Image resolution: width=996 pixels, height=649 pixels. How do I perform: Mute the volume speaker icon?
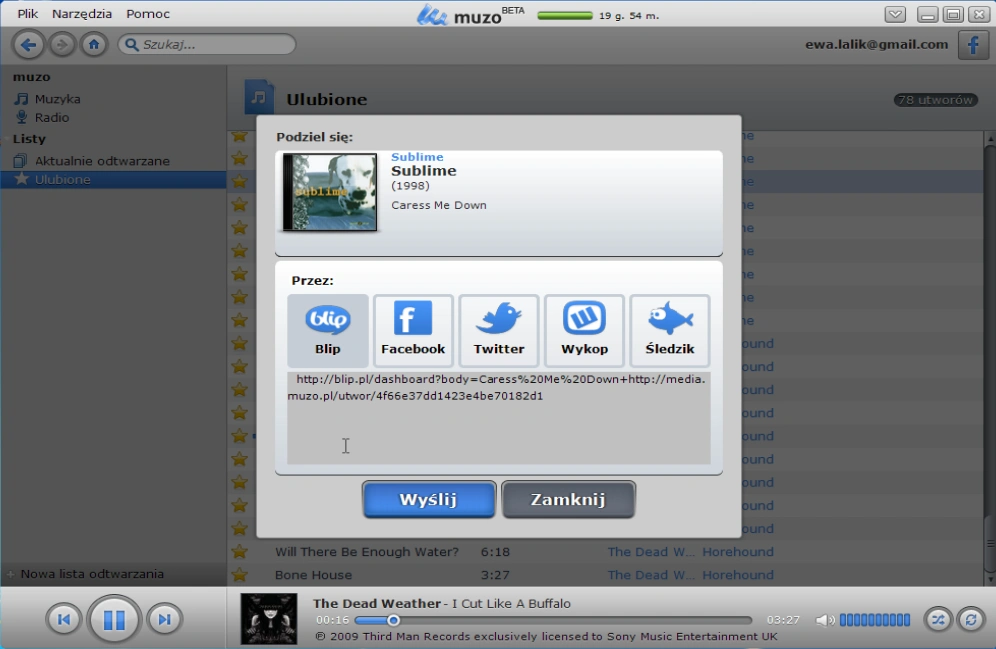(824, 620)
